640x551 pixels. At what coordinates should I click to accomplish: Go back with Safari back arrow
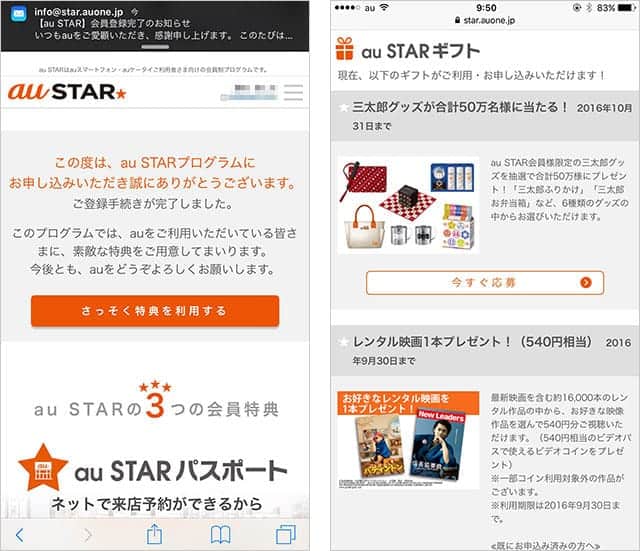pos(19,535)
